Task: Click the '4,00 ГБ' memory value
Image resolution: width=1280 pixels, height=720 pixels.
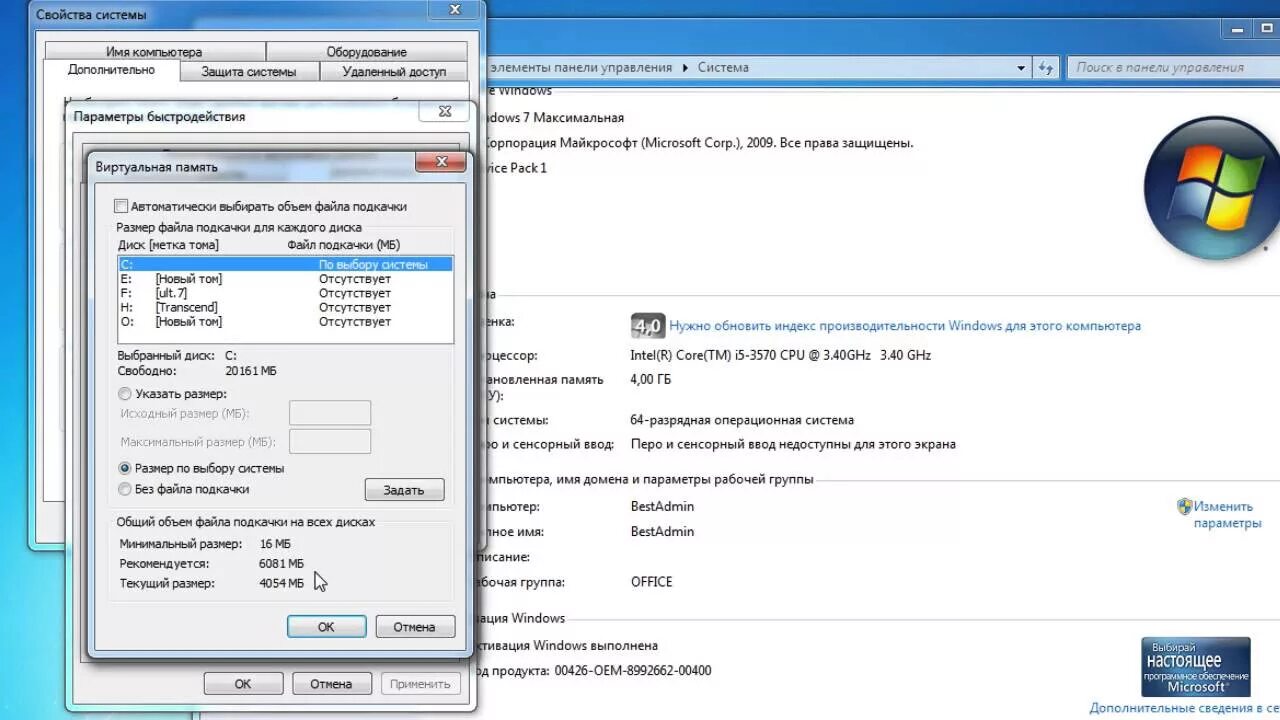Action: tap(651, 380)
